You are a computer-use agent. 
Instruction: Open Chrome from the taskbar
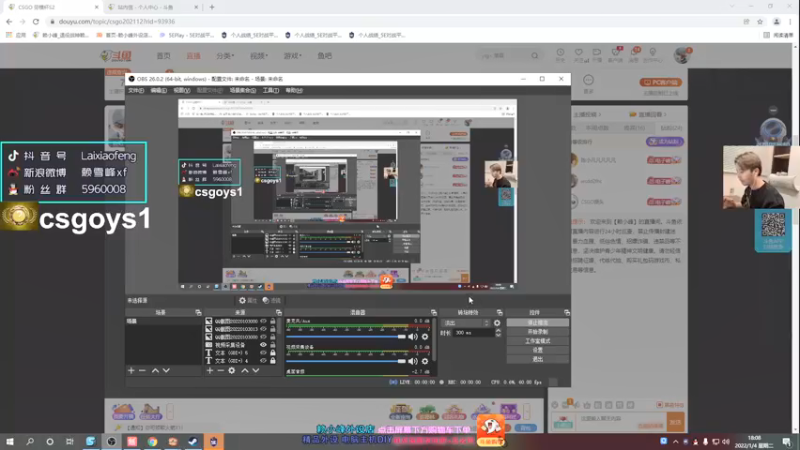tap(152, 442)
